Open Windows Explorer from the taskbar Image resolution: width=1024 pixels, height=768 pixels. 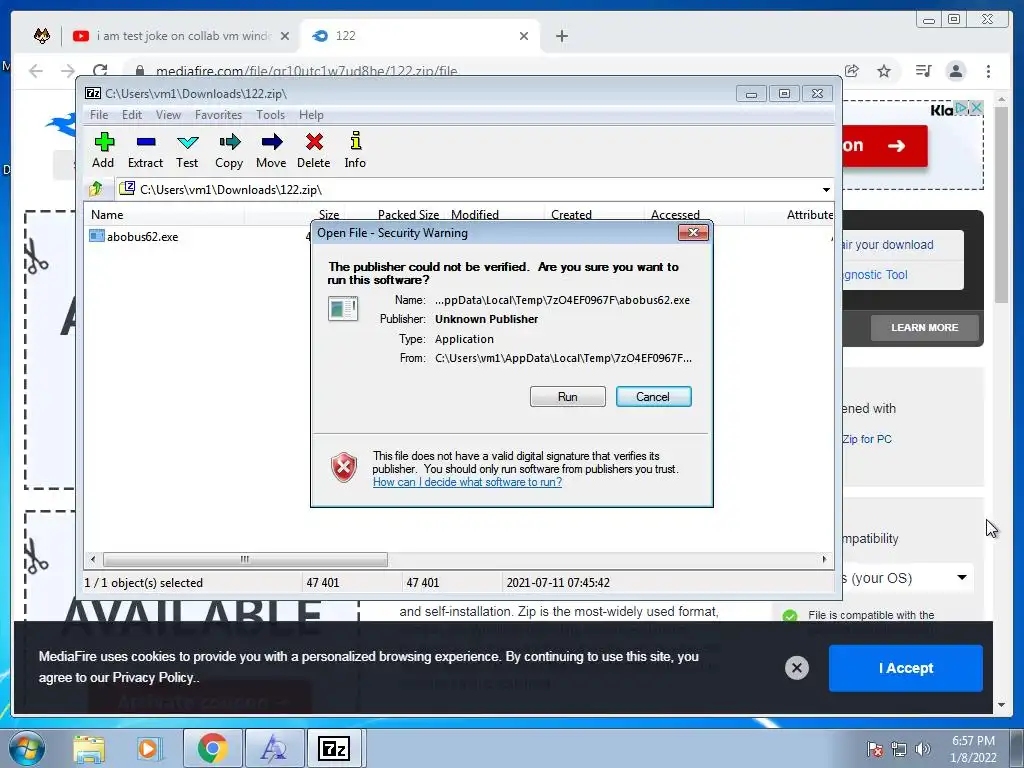point(89,748)
